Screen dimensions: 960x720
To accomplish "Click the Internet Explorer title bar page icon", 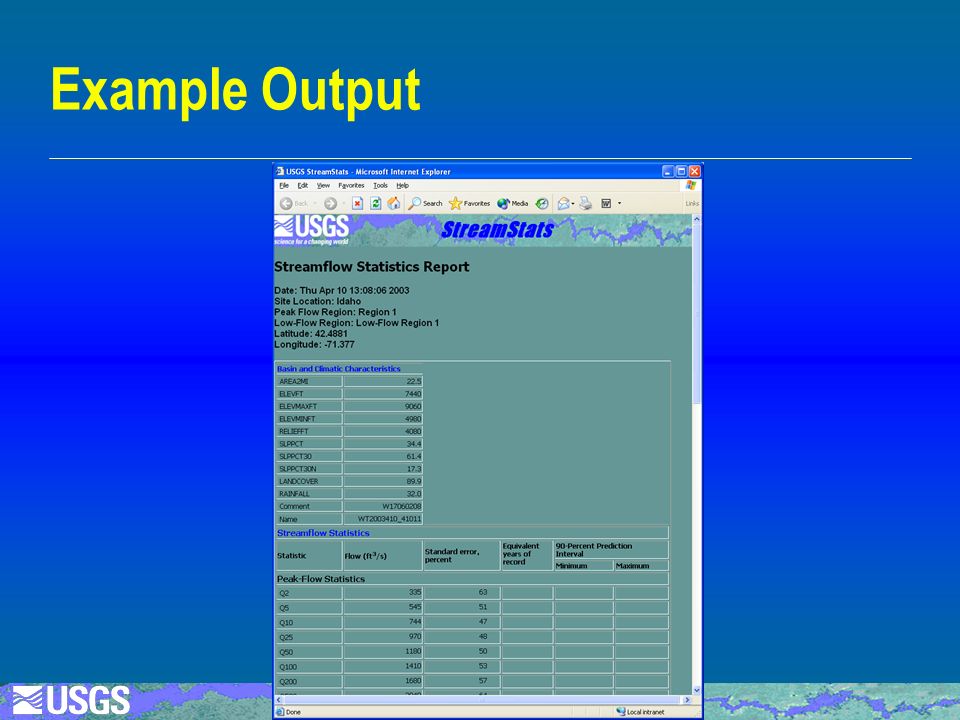I will (x=280, y=171).
